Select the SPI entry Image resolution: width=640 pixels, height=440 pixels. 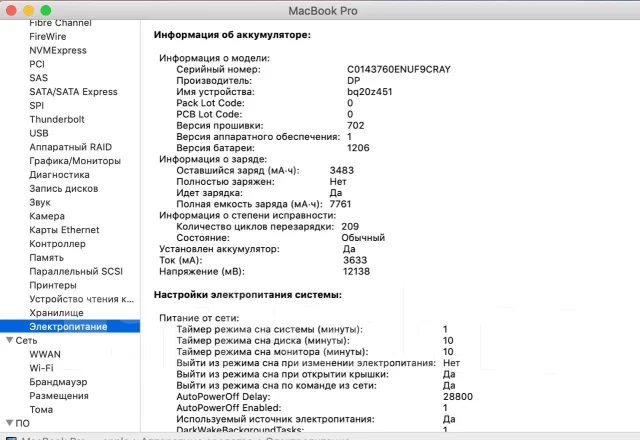36,106
